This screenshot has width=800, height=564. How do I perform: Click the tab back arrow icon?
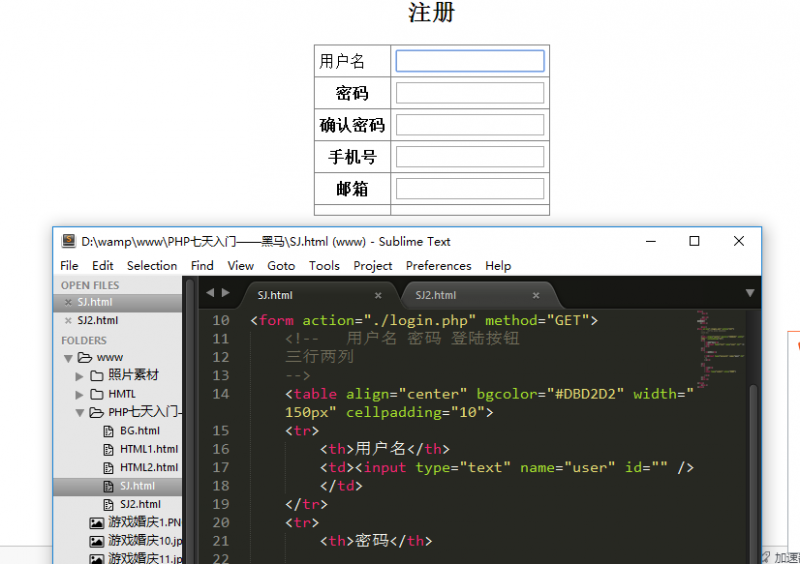210,293
